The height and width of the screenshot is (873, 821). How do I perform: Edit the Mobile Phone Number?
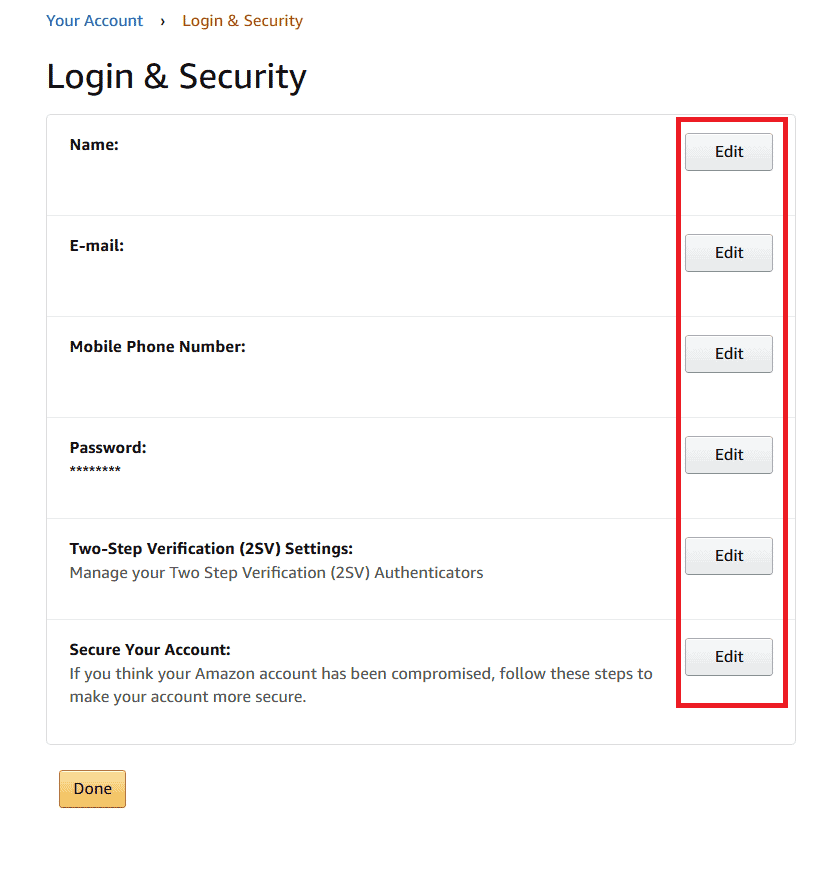pyautogui.click(x=728, y=353)
